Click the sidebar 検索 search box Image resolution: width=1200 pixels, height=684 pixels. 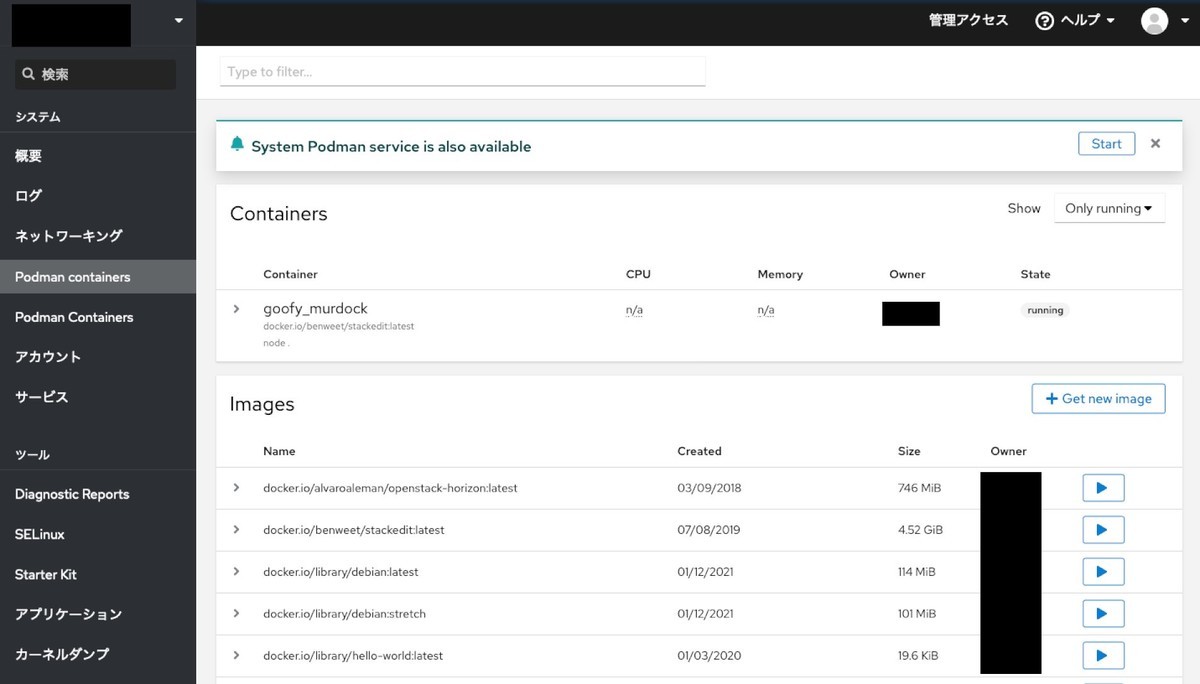click(96, 75)
